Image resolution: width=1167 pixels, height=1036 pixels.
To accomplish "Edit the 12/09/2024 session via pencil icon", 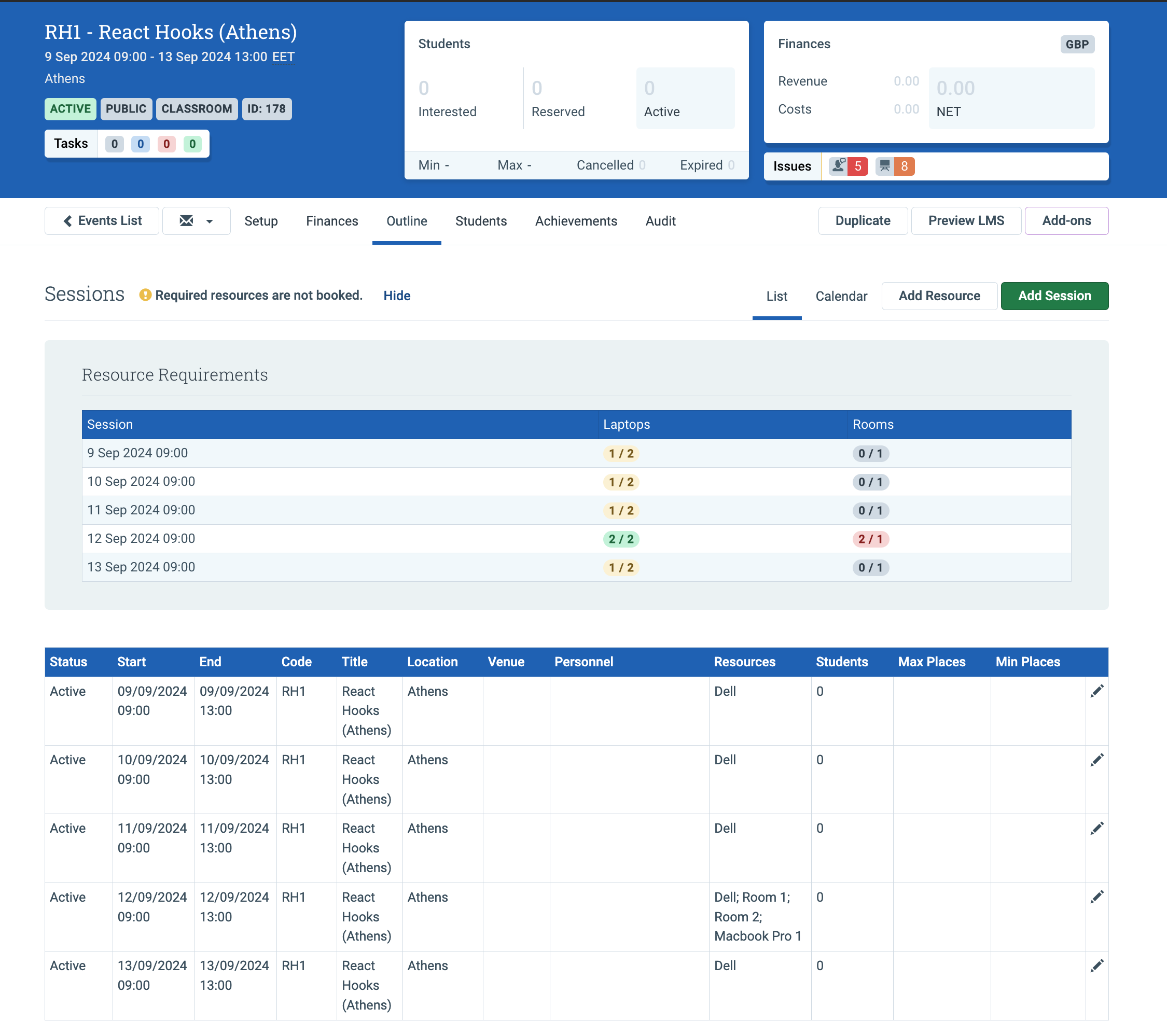I will coord(1097,897).
